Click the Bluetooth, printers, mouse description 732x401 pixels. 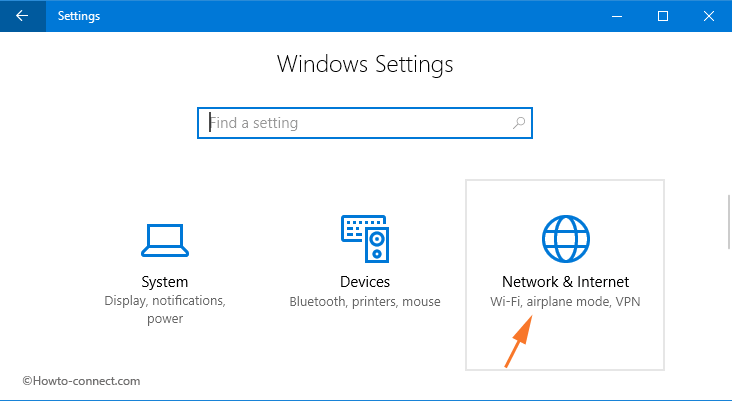click(x=365, y=302)
